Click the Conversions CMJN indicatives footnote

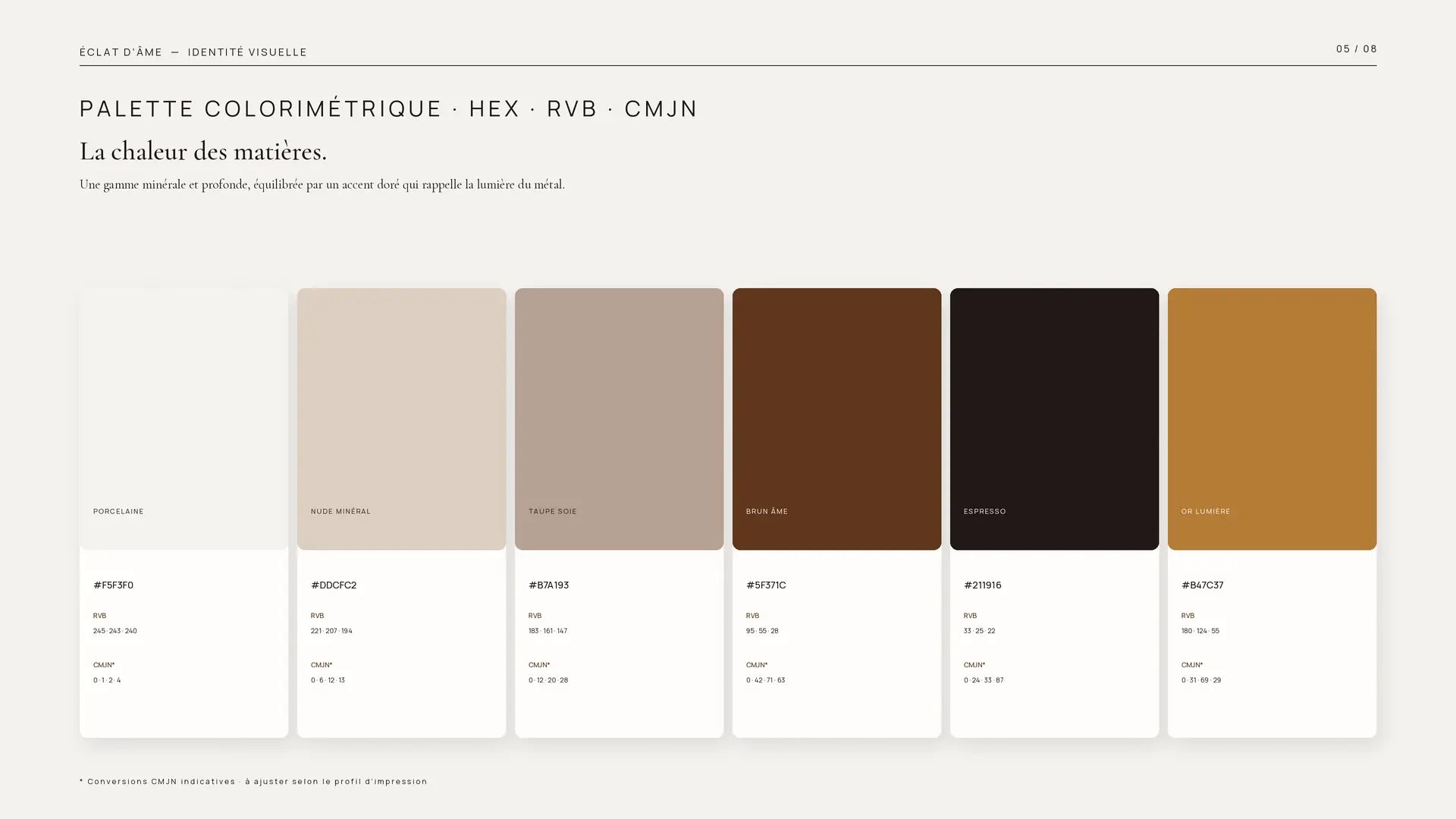253,782
